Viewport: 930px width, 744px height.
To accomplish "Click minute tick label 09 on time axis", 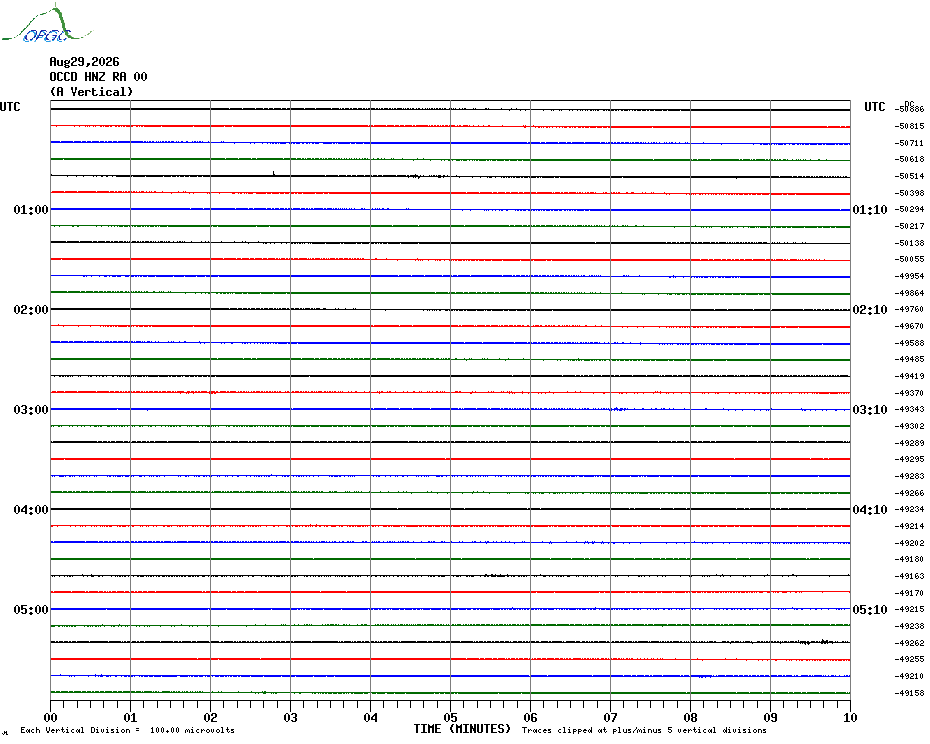I will coord(770,718).
